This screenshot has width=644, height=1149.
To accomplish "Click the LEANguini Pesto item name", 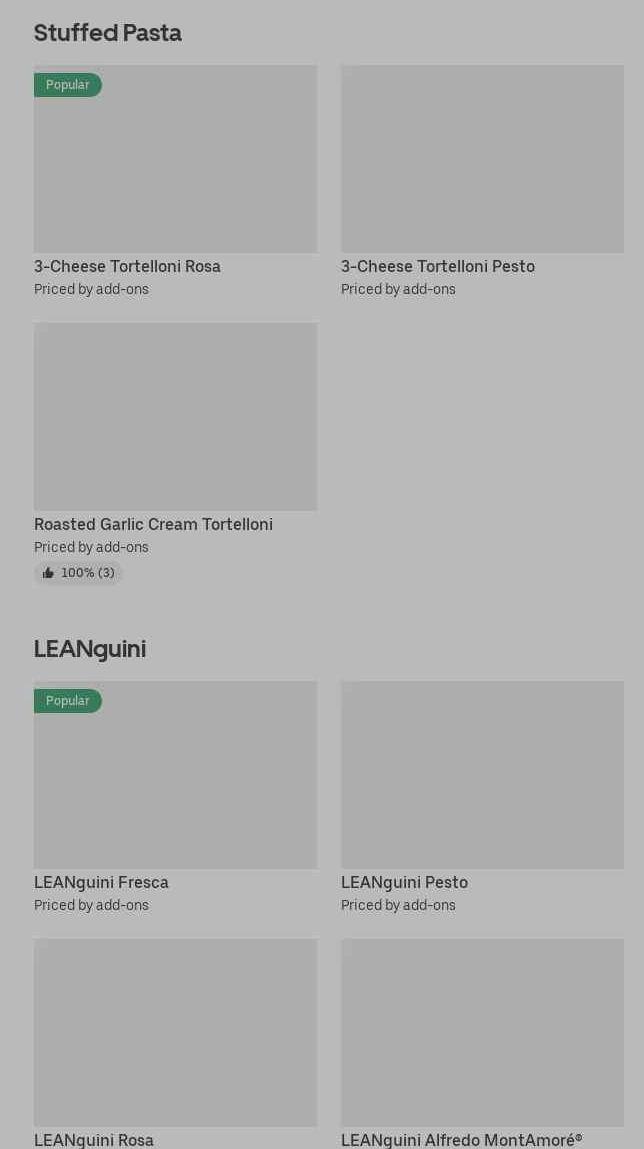I will point(404,883).
